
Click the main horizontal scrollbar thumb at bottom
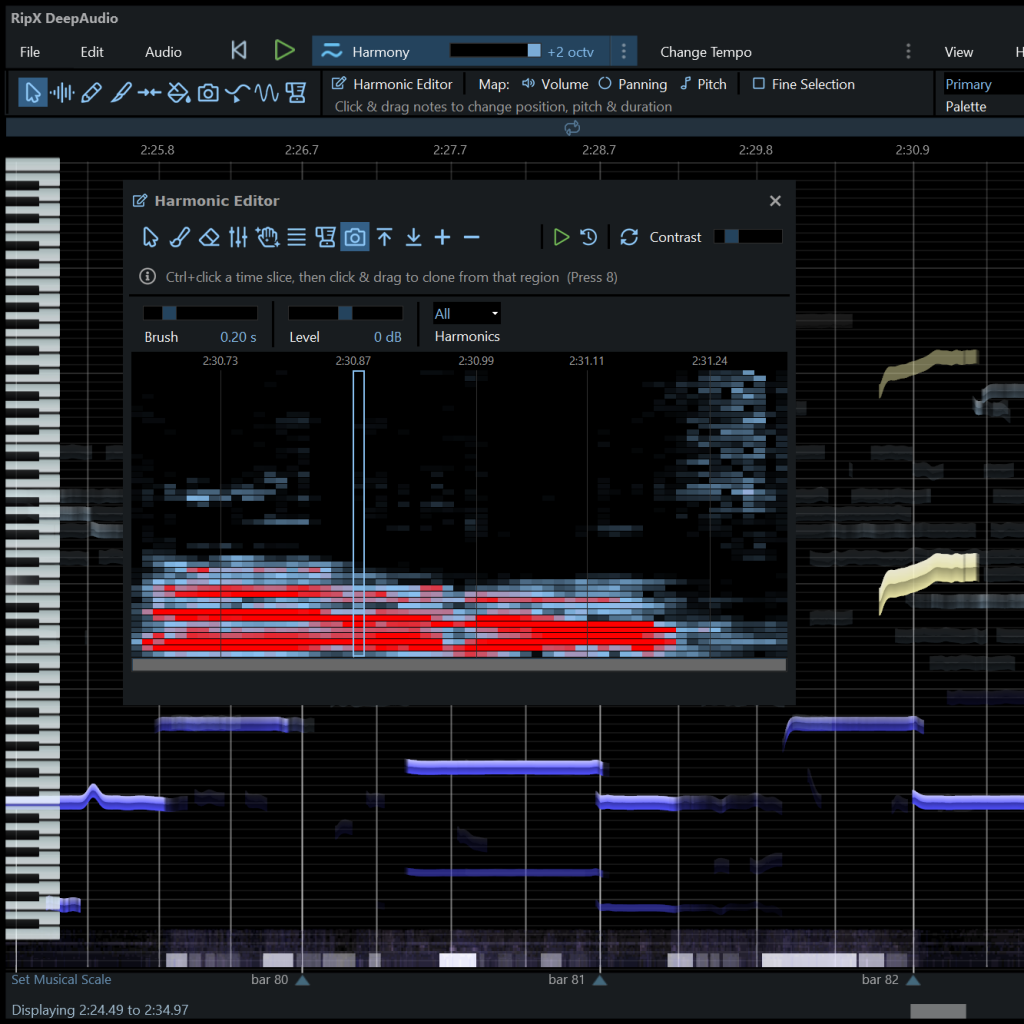click(938, 1010)
